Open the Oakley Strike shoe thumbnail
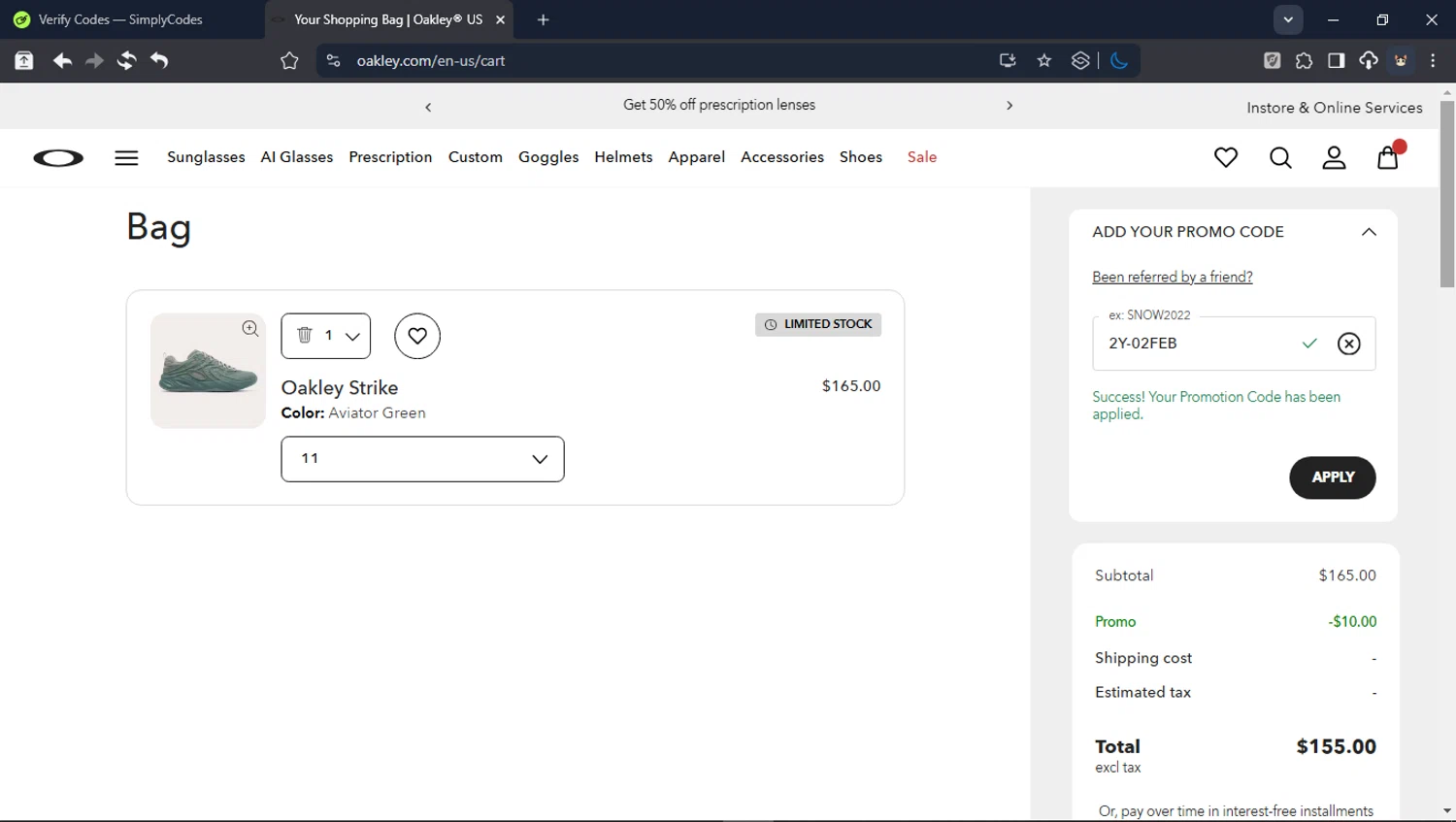The height and width of the screenshot is (822, 1456). click(x=208, y=371)
